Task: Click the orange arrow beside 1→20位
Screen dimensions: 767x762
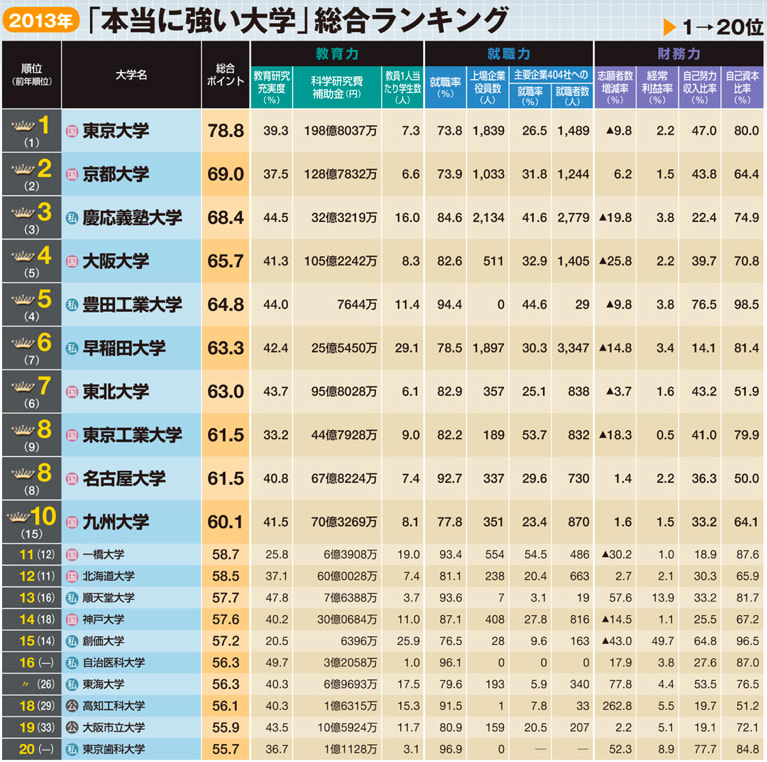Action: pyautogui.click(x=669, y=27)
